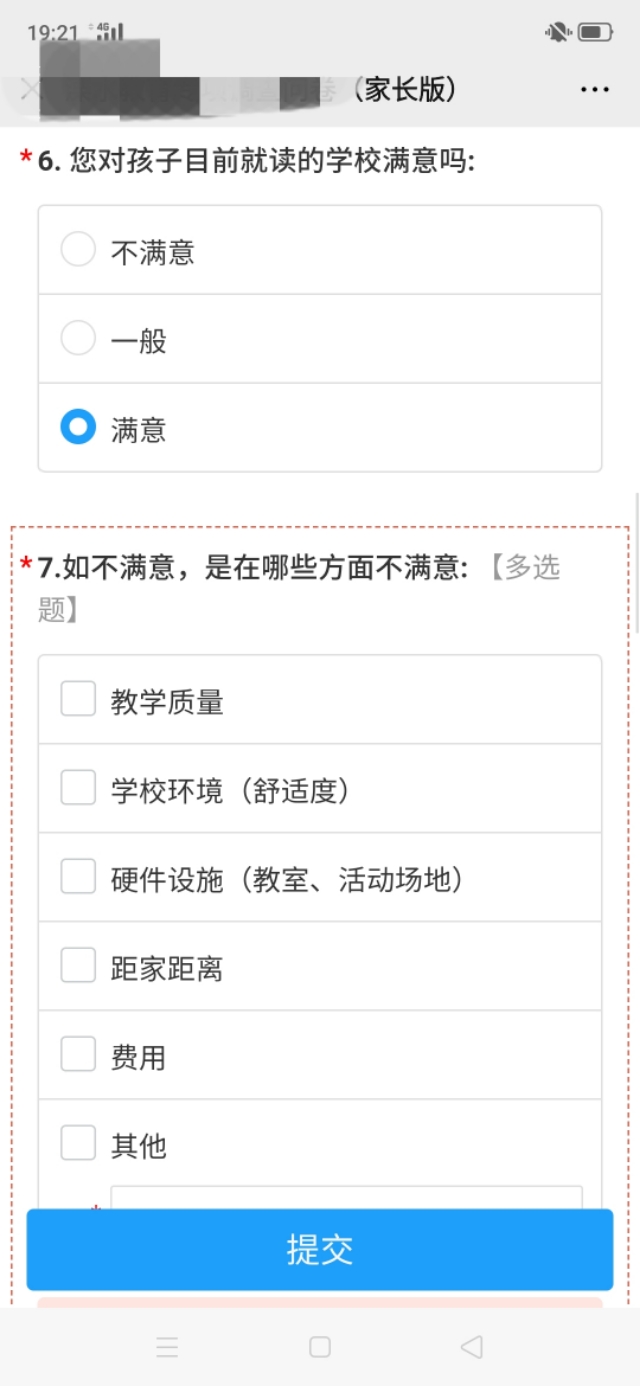Check the 学校环境（舒适度）checkbox
The image size is (640, 1386).
click(77, 787)
